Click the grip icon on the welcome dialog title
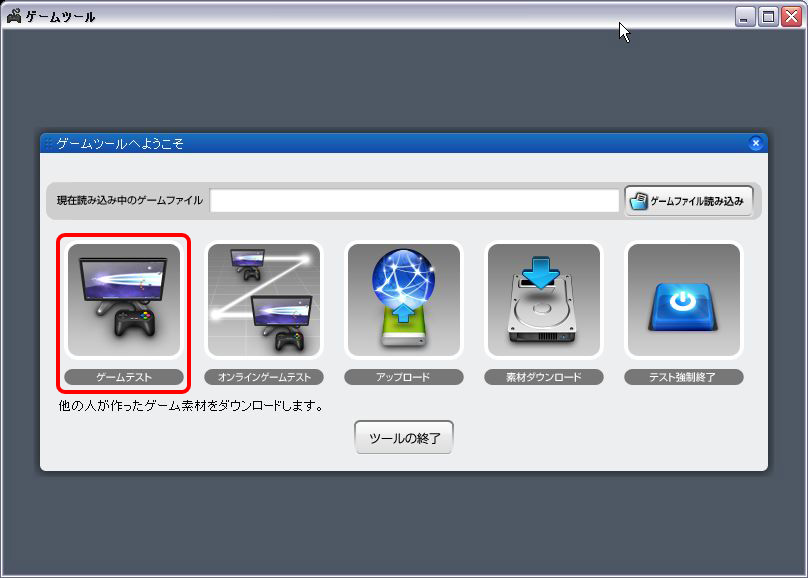Viewport: 808px width, 578px height. pos(48,144)
